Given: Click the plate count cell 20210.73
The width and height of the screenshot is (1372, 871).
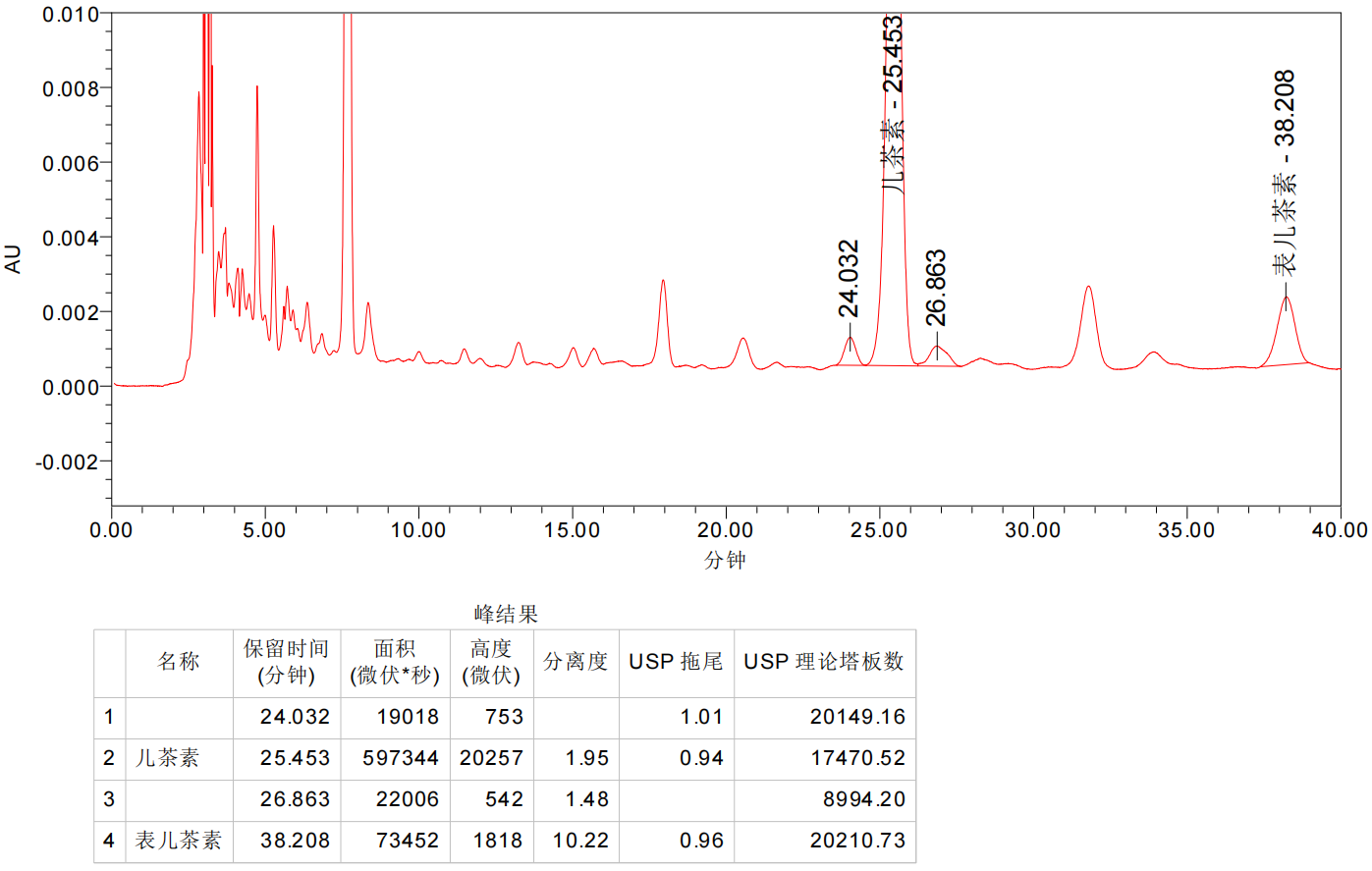Looking at the screenshot, I should click(x=857, y=842).
